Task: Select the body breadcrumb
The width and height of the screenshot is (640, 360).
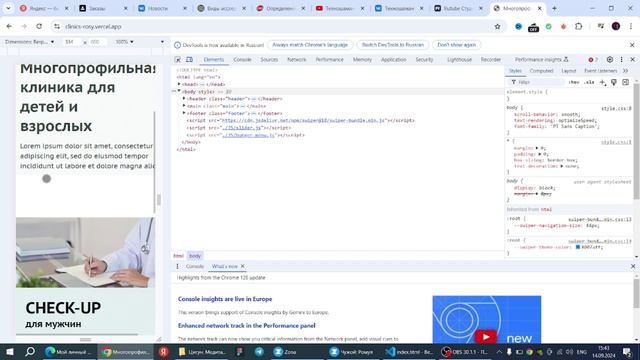Action: (x=195, y=256)
